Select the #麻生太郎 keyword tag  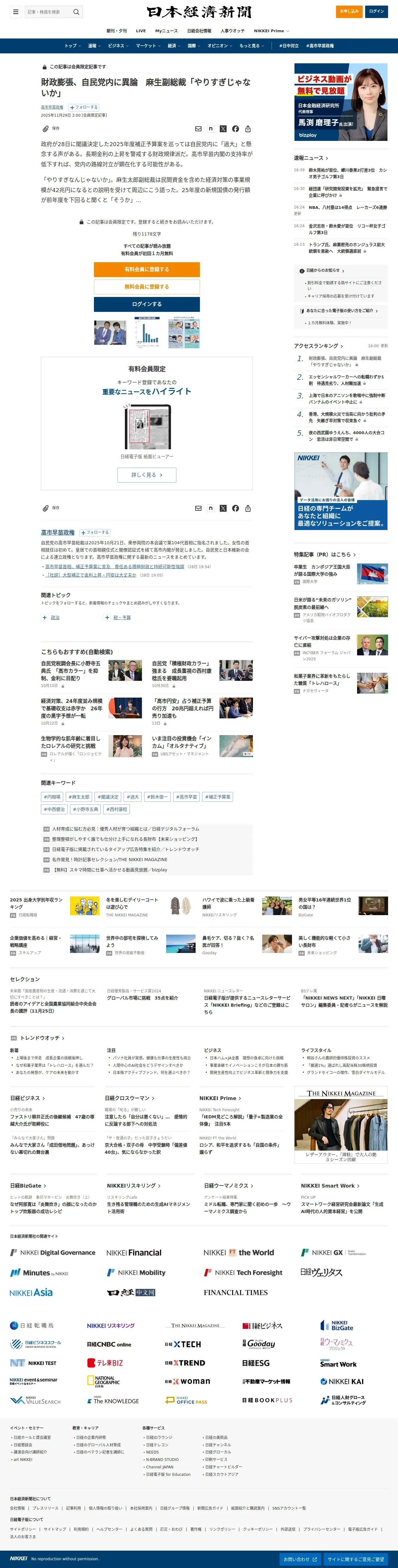click(79, 797)
